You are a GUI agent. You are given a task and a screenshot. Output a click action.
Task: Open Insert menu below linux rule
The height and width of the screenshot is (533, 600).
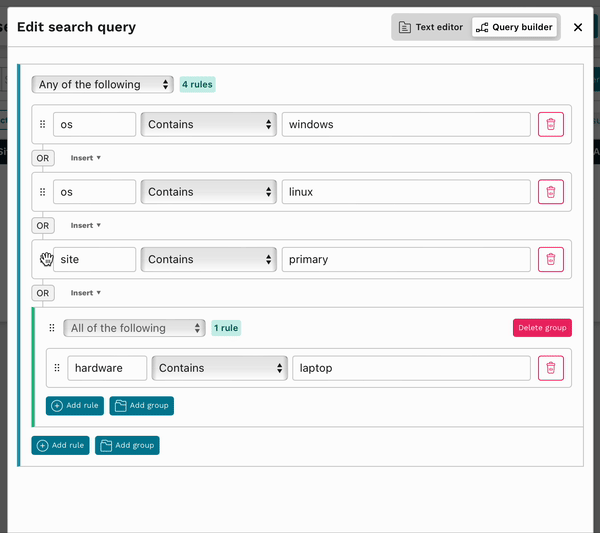[x=85, y=225]
